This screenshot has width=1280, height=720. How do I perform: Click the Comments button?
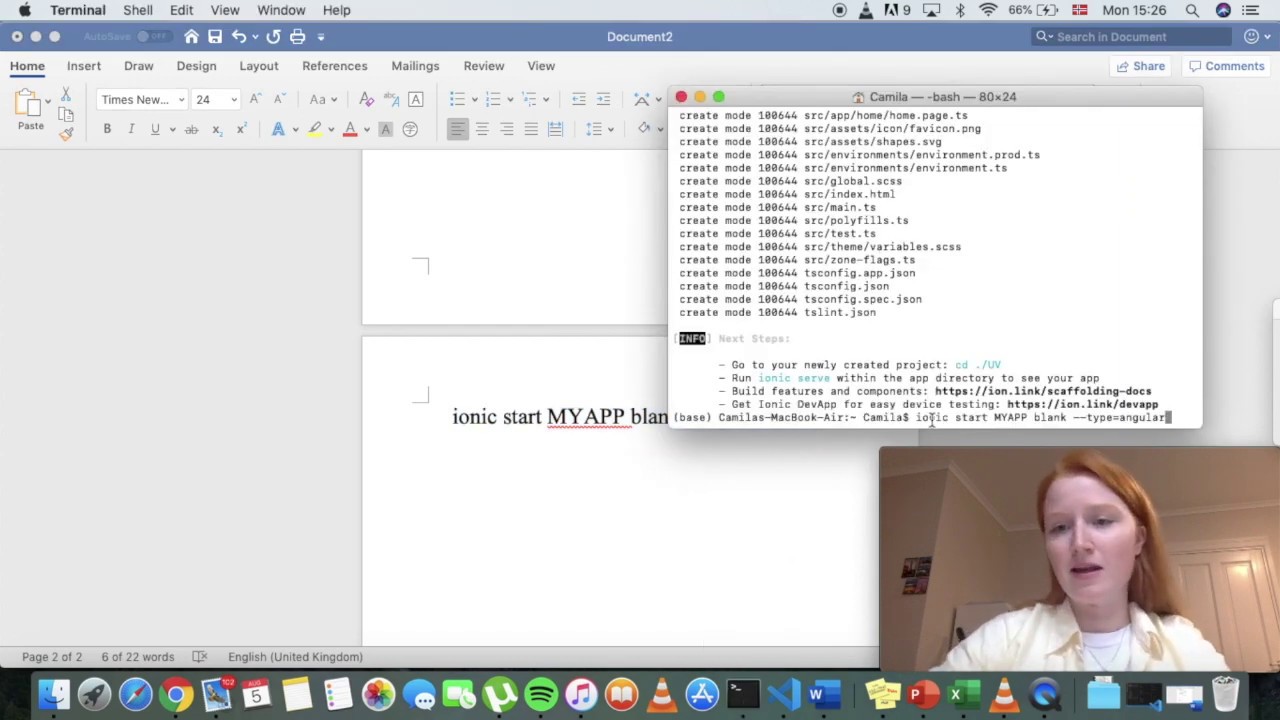[x=1226, y=66]
